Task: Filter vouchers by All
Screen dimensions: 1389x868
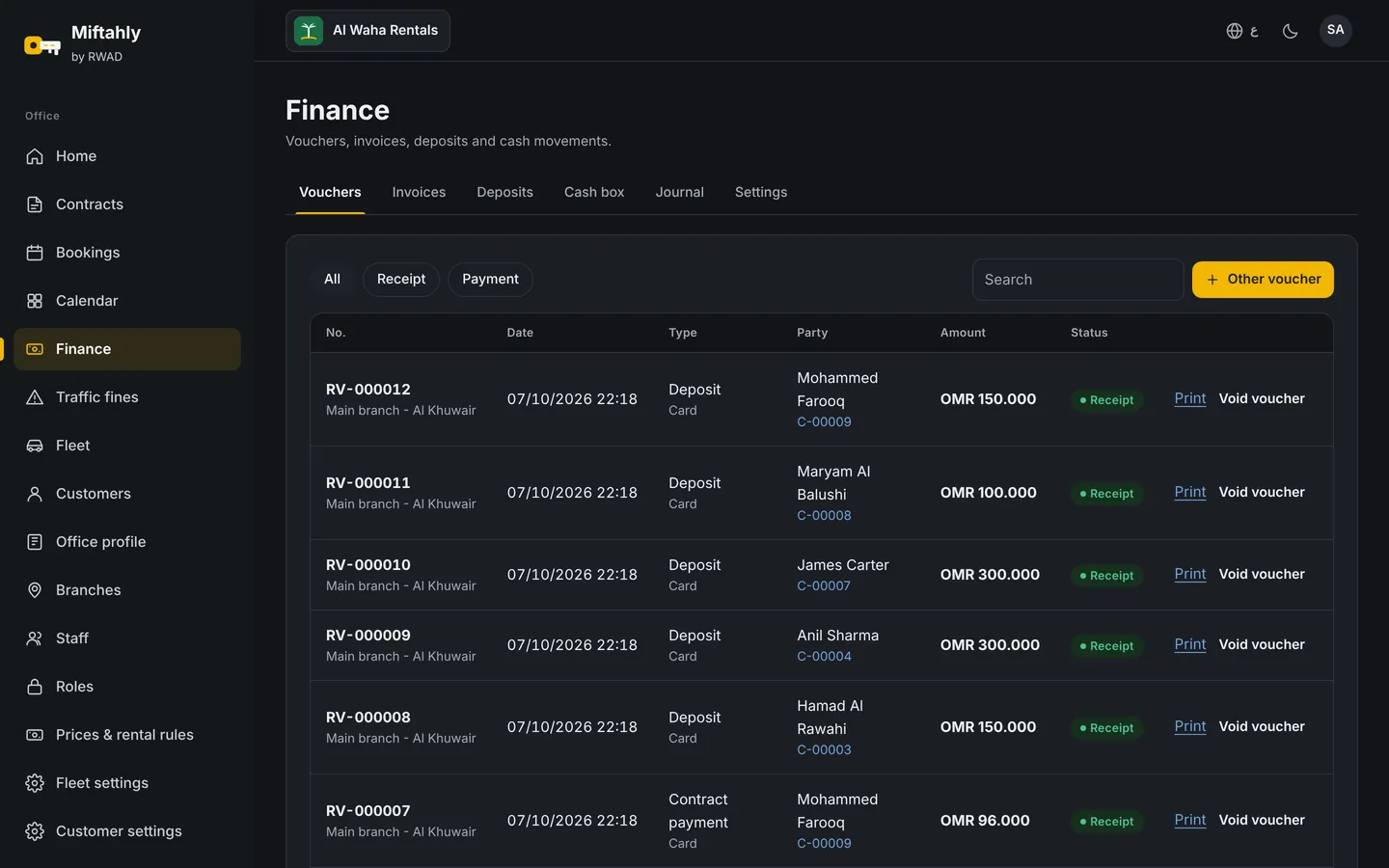Action: [x=332, y=280]
